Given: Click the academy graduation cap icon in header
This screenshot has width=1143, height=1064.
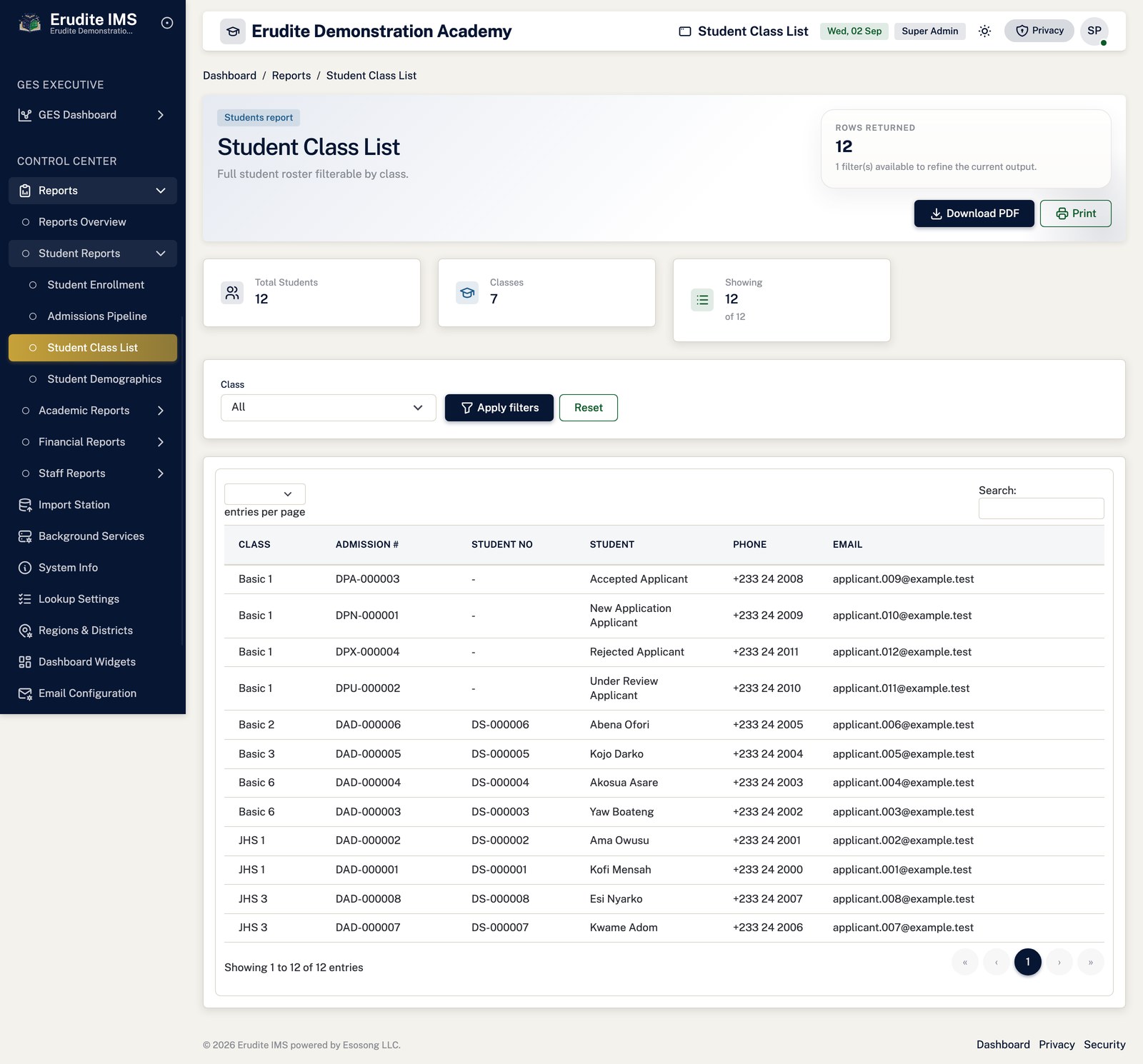Looking at the screenshot, I should pos(232,31).
